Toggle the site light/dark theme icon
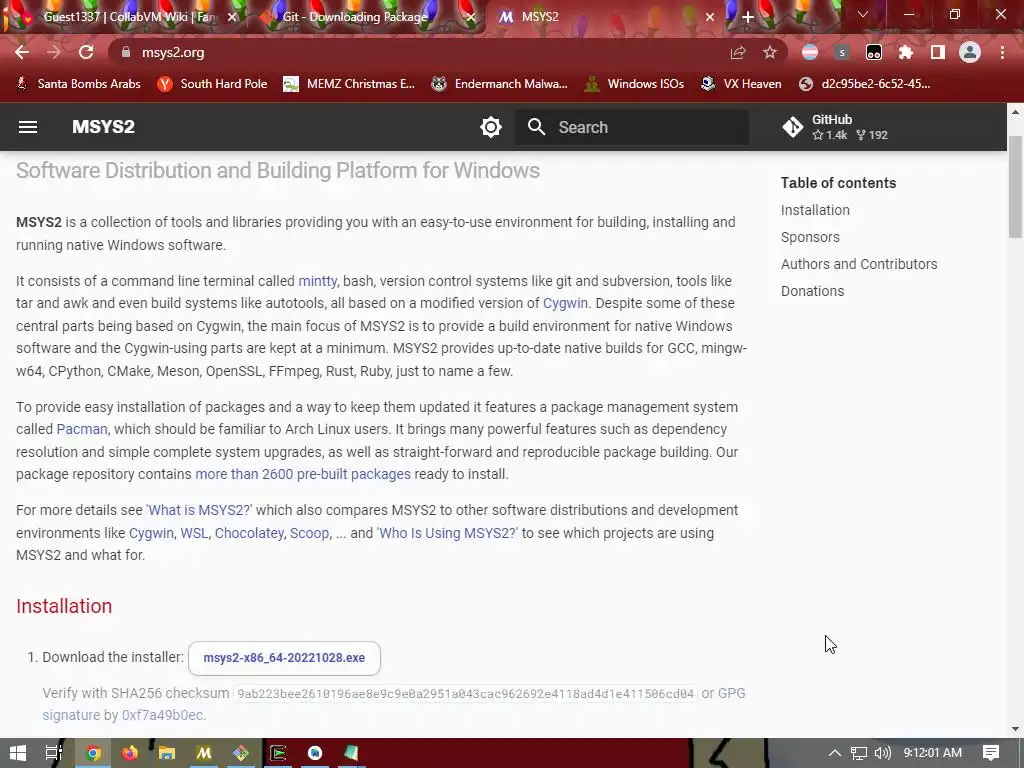 point(490,127)
